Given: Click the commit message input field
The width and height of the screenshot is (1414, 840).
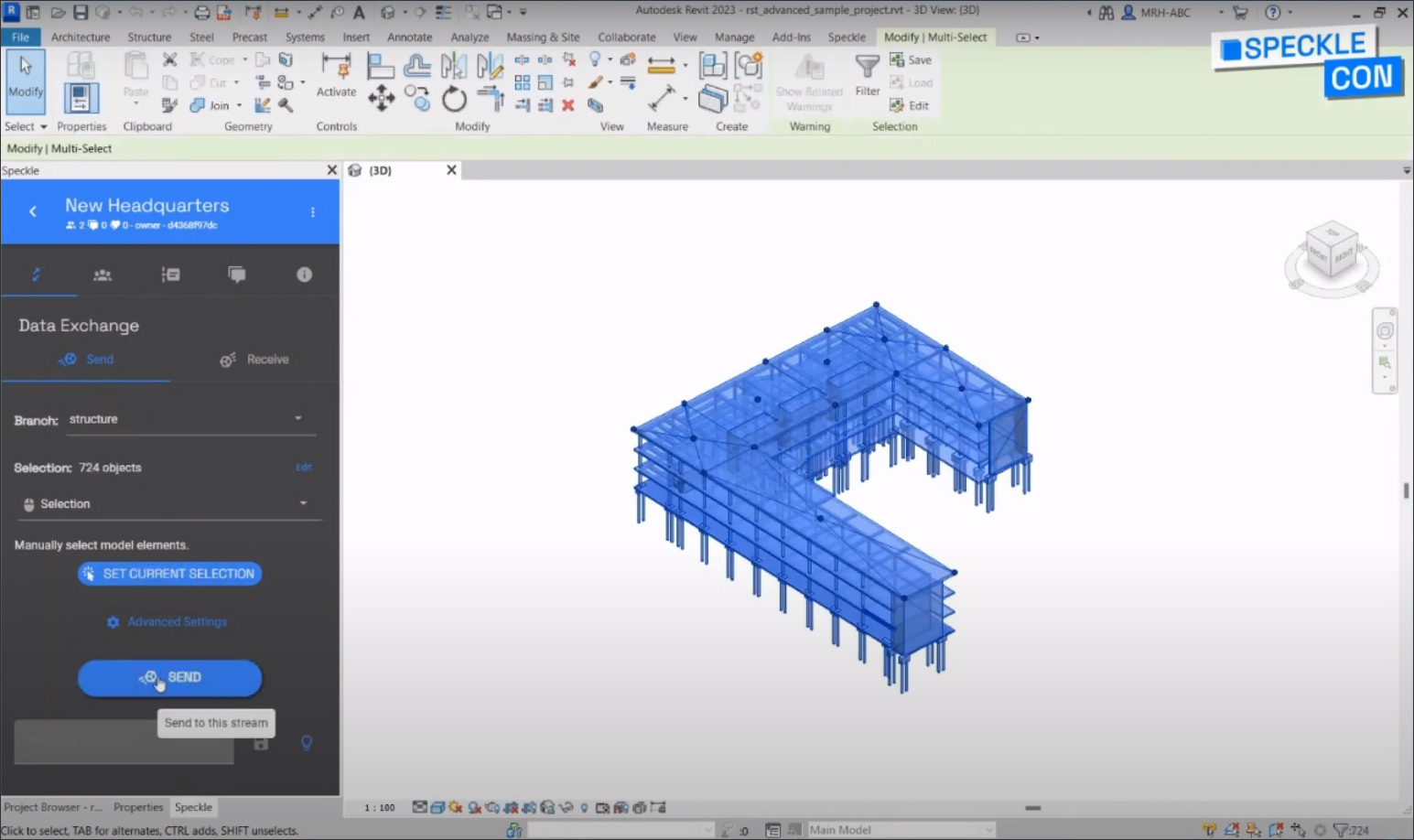Looking at the screenshot, I should (124, 741).
